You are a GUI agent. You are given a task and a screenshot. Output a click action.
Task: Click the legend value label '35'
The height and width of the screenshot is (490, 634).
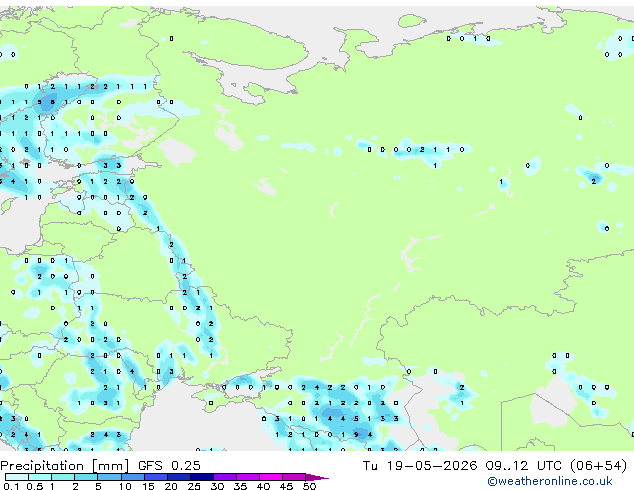click(240, 486)
